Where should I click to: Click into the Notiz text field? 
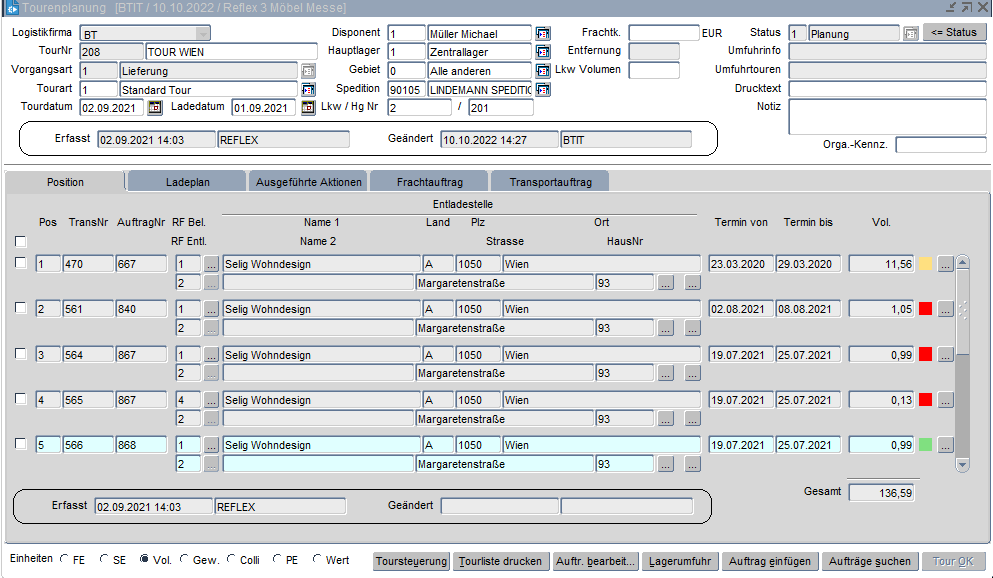point(887,117)
